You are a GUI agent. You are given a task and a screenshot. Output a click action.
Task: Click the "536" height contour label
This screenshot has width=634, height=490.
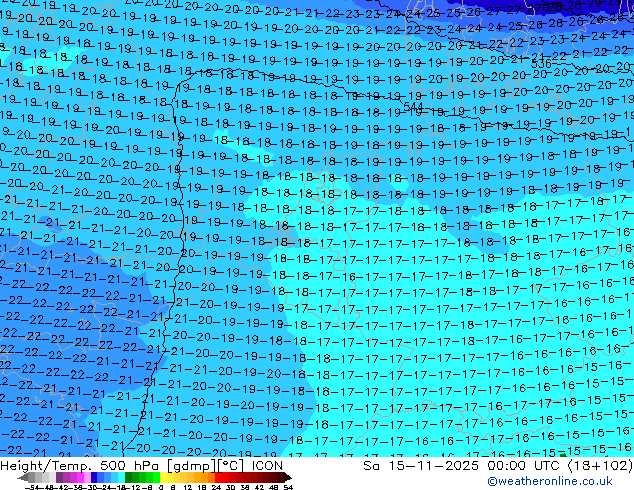click(541, 63)
